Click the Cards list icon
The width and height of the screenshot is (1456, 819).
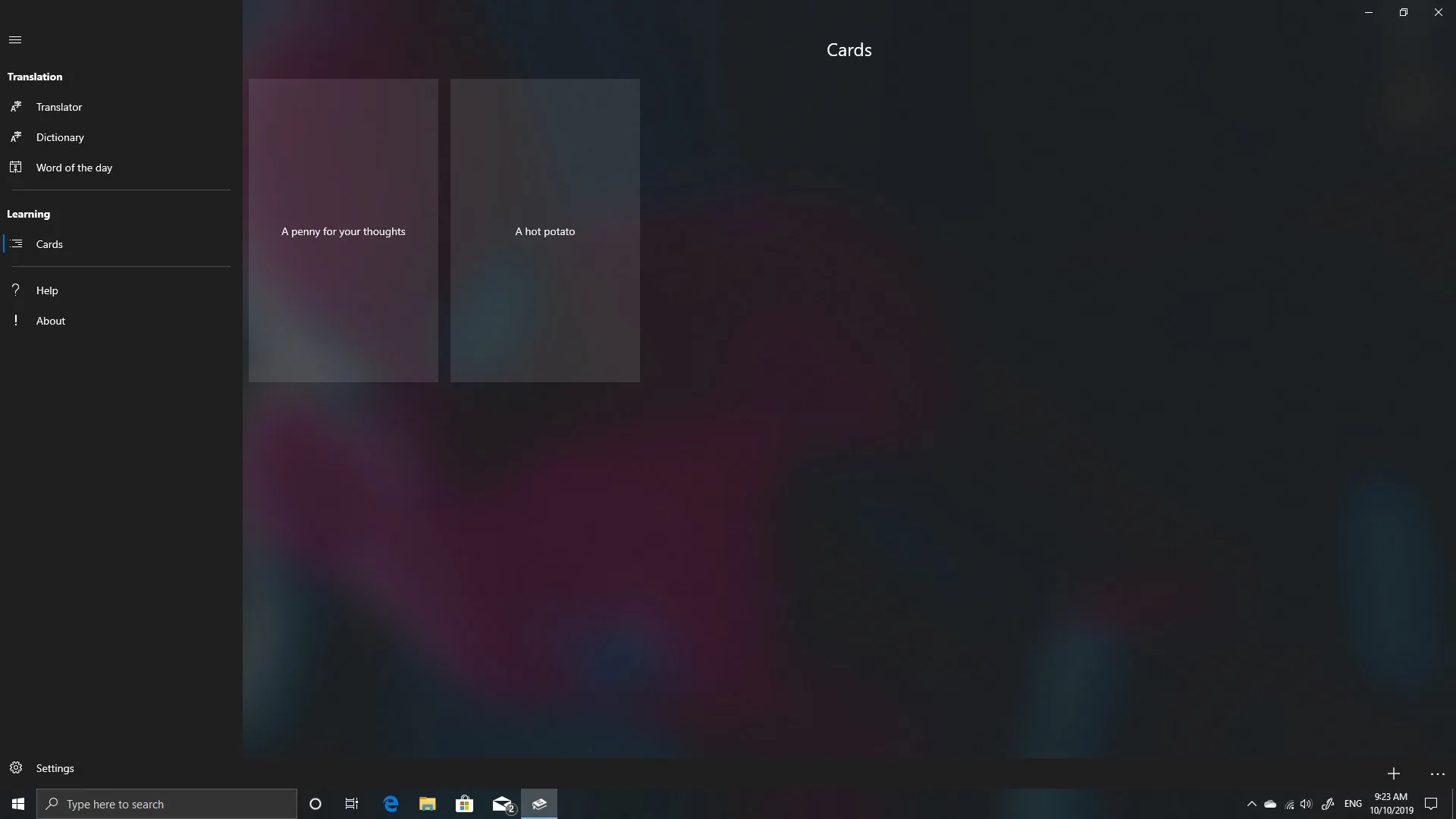(16, 244)
